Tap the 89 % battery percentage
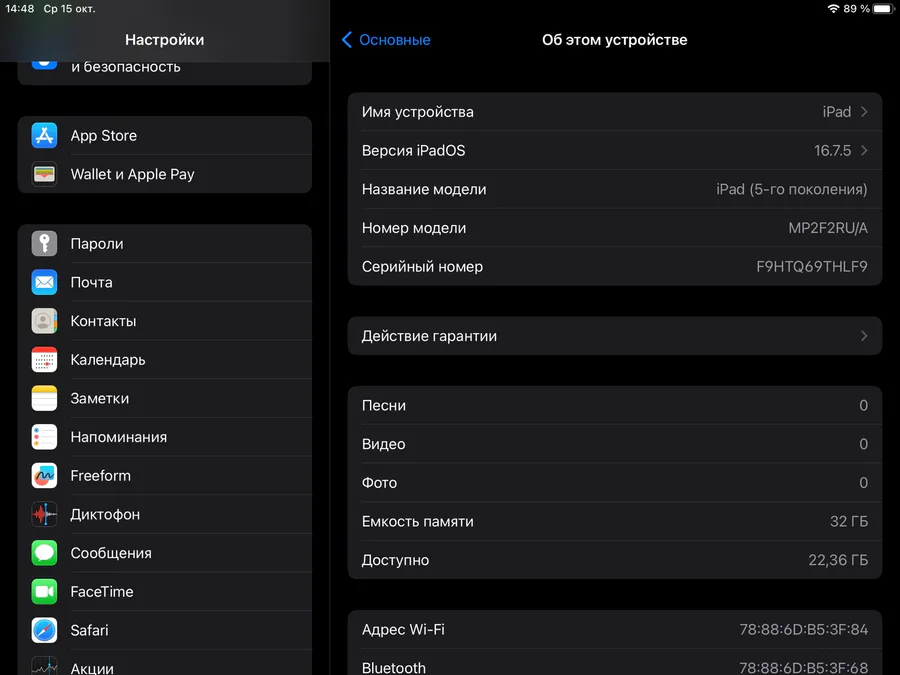The height and width of the screenshot is (675, 900). point(856,9)
